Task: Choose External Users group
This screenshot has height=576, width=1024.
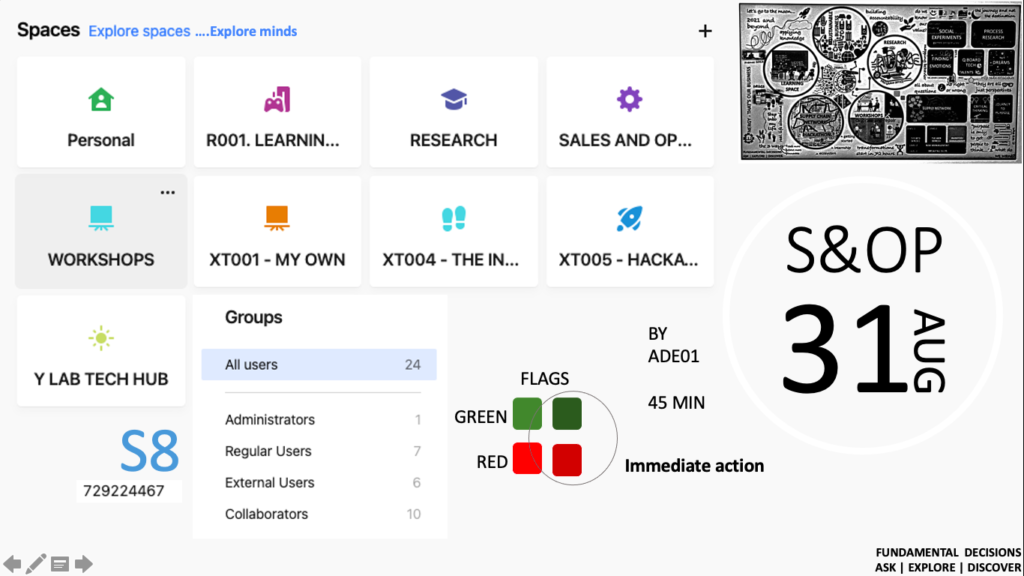Action: tap(319, 483)
